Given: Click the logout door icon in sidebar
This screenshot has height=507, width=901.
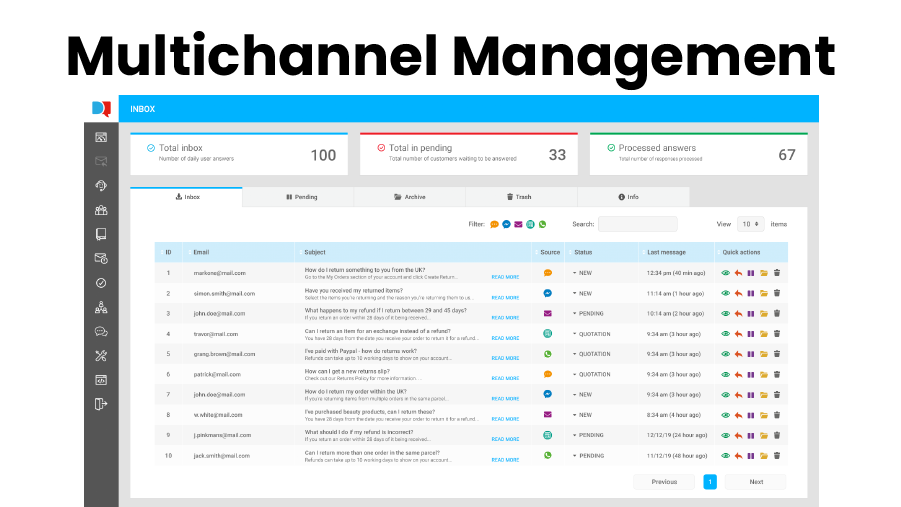Looking at the screenshot, I should pyautogui.click(x=101, y=404).
